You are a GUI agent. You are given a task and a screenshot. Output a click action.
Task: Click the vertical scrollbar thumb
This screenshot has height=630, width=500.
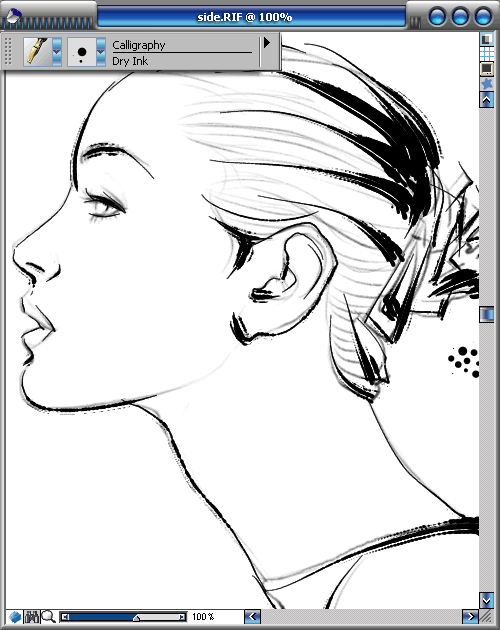486,314
